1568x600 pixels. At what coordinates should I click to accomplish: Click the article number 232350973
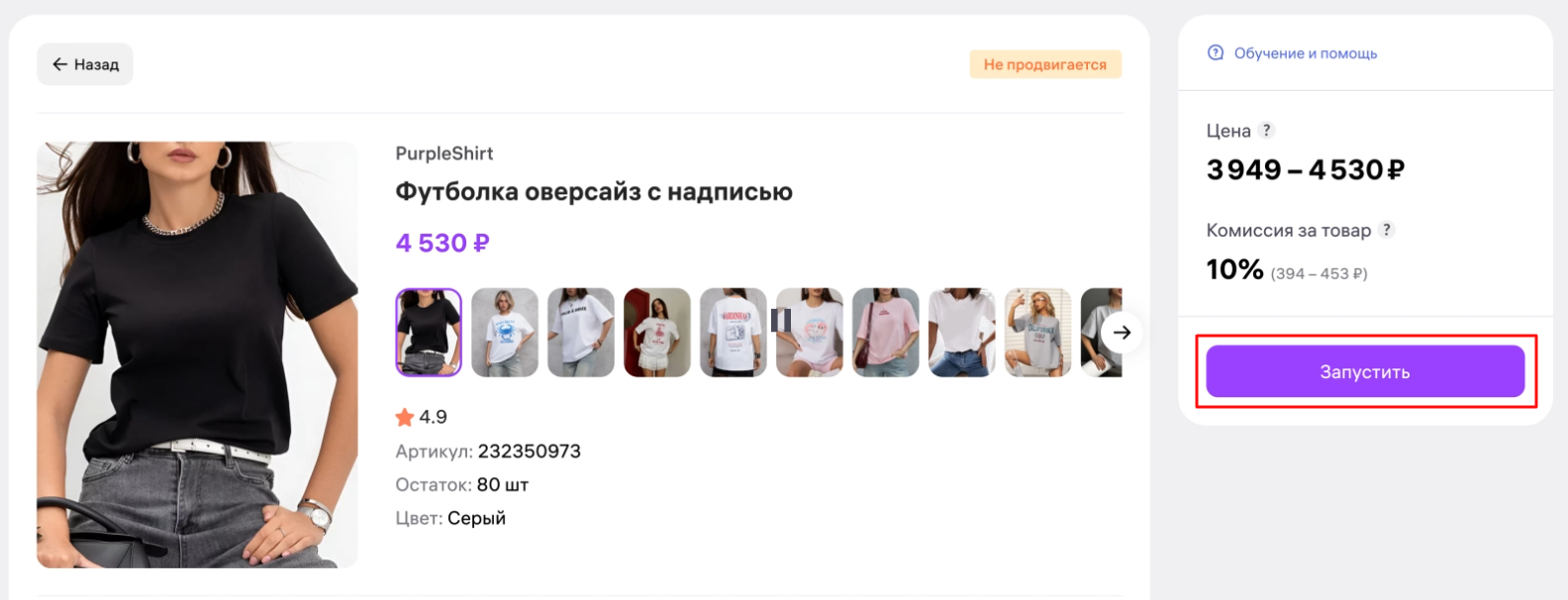tap(530, 451)
